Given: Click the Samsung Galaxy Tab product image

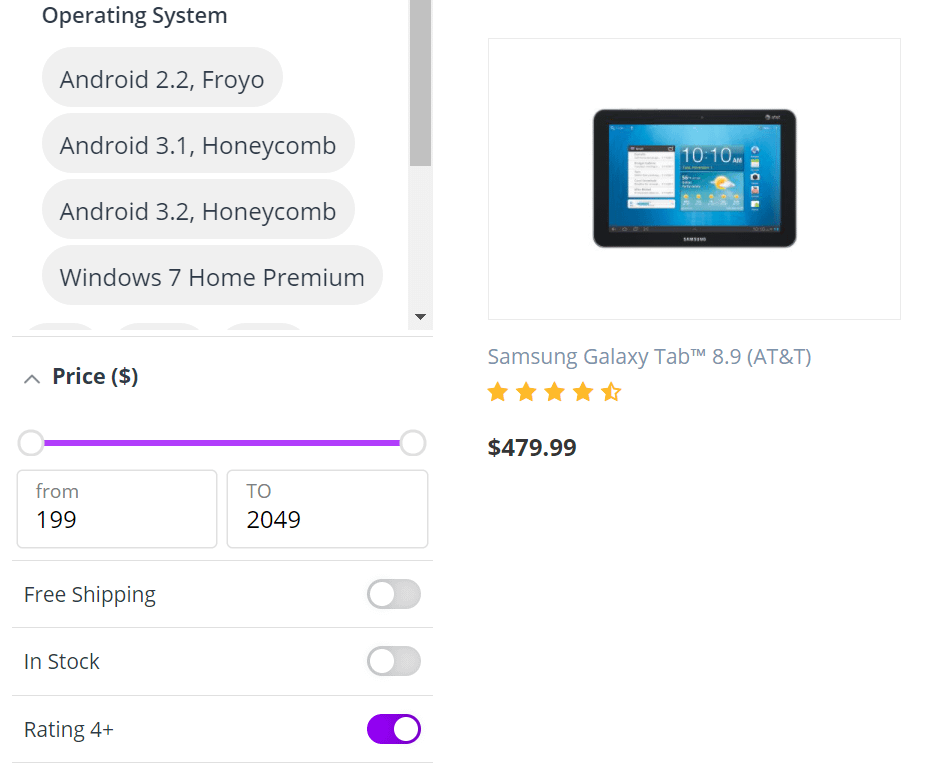Looking at the screenshot, I should click(x=694, y=179).
